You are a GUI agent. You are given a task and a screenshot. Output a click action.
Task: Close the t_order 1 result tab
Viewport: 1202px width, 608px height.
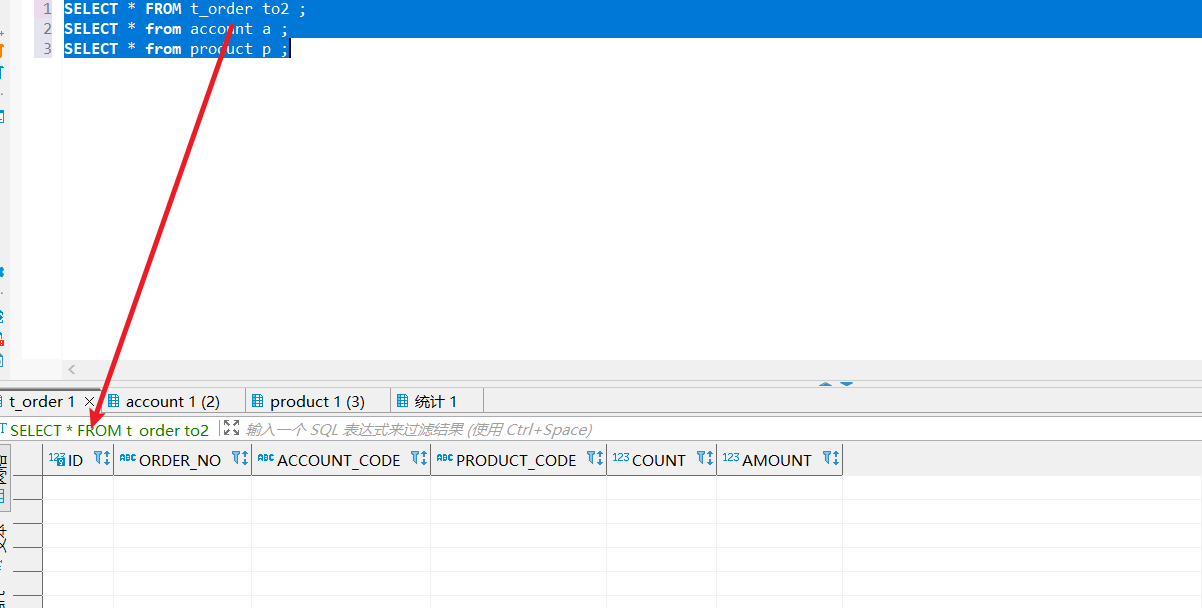coord(89,402)
